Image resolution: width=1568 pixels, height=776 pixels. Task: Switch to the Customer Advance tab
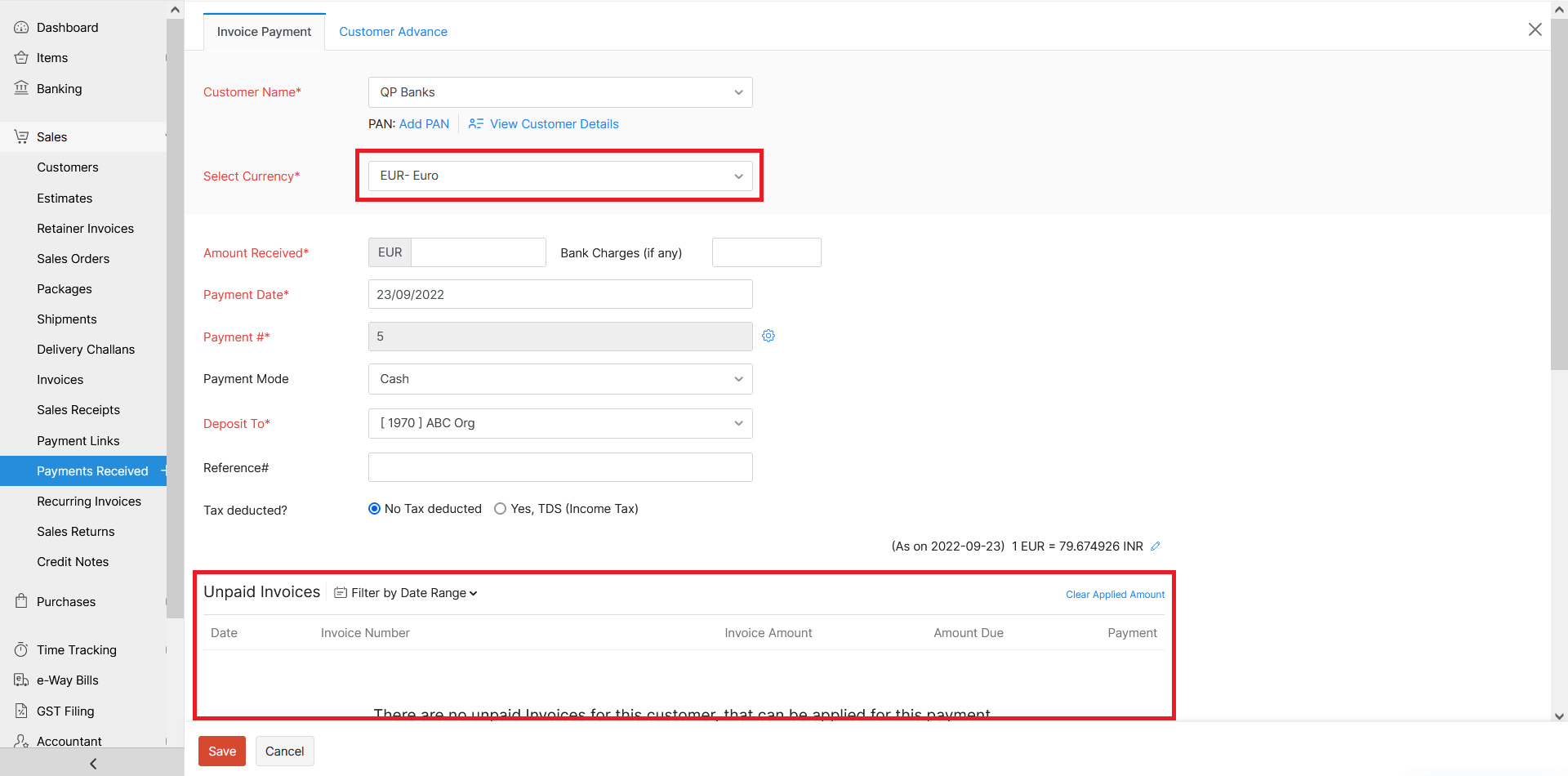coord(393,31)
